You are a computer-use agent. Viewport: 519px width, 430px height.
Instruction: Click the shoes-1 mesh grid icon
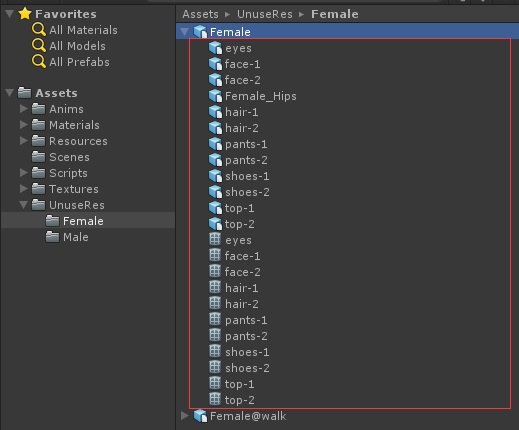(215, 351)
